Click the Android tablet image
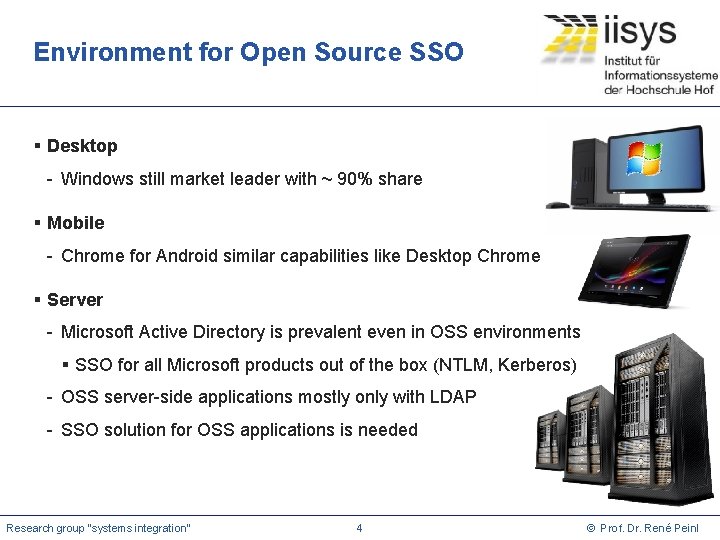Image resolution: width=720 pixels, height=540 pixels. click(635, 270)
